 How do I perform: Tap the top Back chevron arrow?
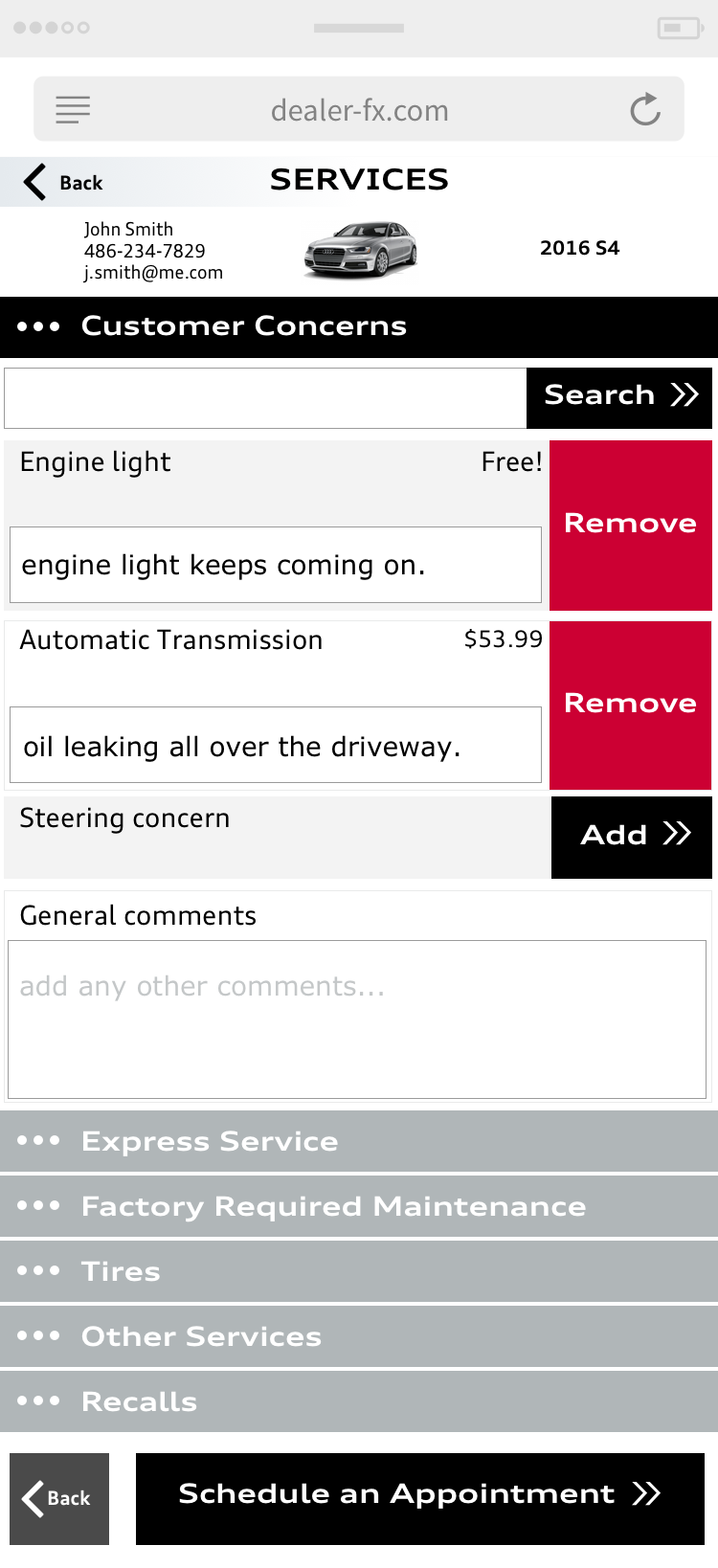pos(35,182)
